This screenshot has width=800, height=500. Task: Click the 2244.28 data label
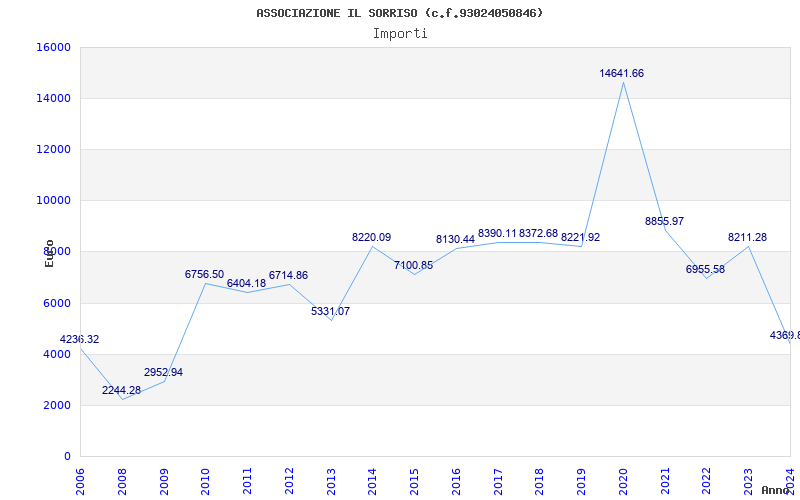click(x=121, y=390)
